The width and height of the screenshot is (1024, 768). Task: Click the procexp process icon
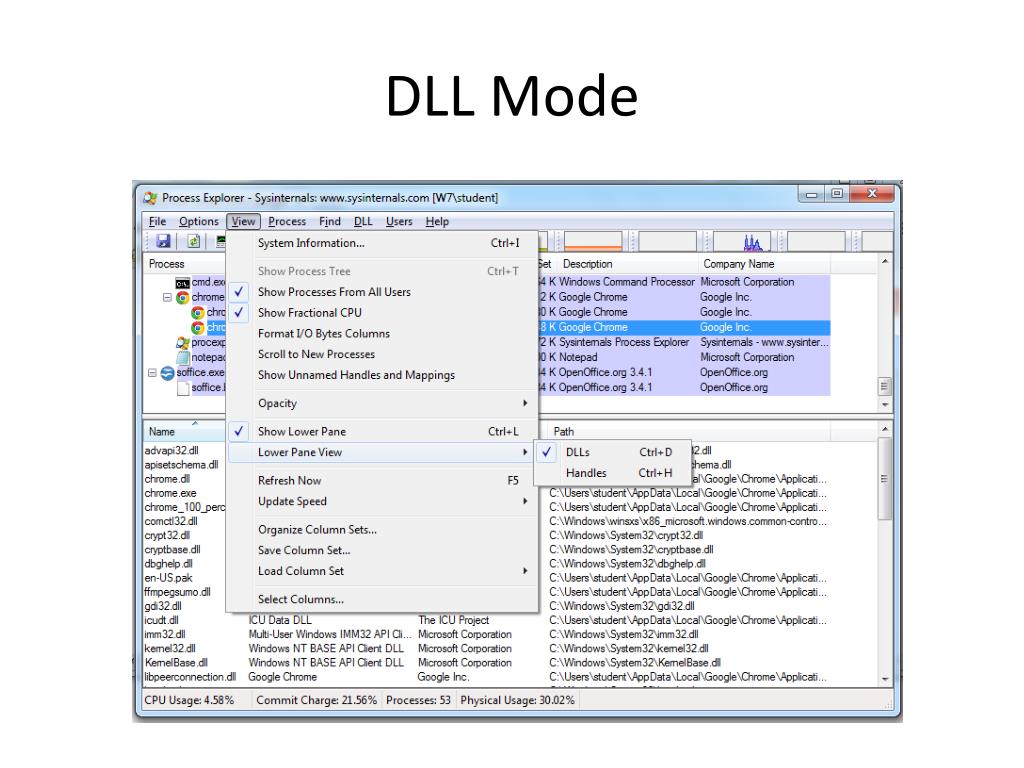point(182,342)
